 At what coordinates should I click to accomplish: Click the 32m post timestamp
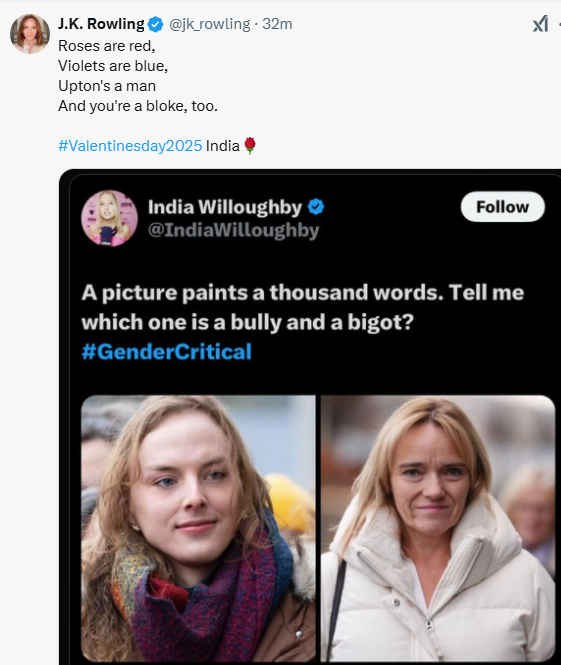[x=277, y=24]
